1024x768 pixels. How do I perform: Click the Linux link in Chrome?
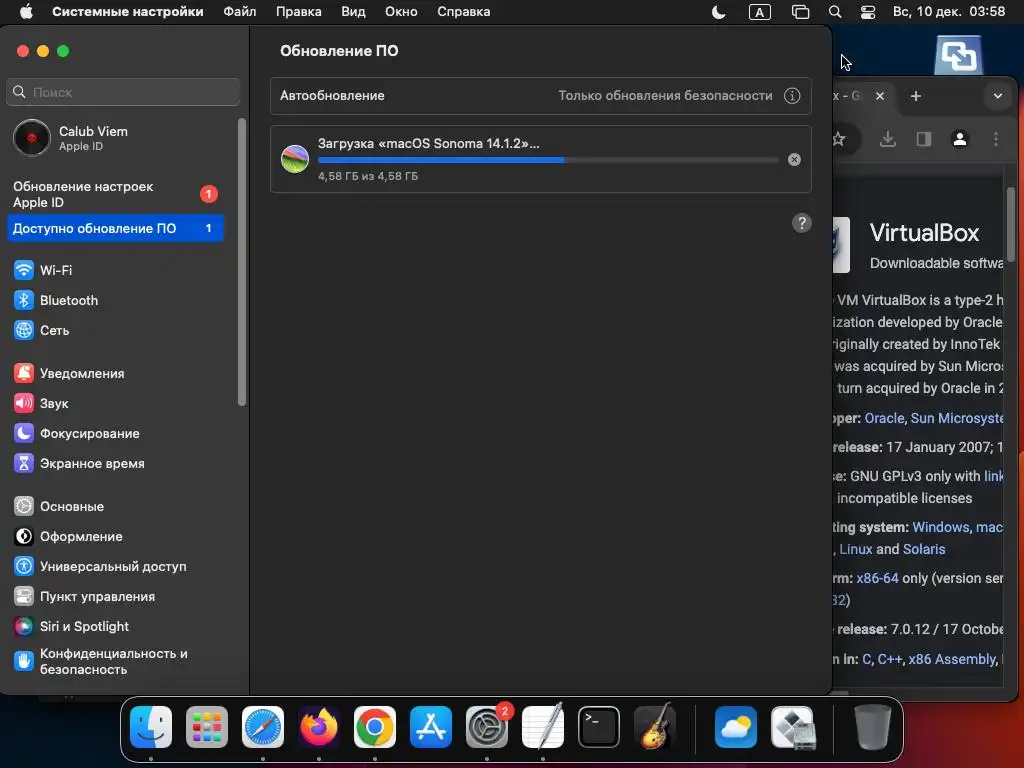pos(856,549)
